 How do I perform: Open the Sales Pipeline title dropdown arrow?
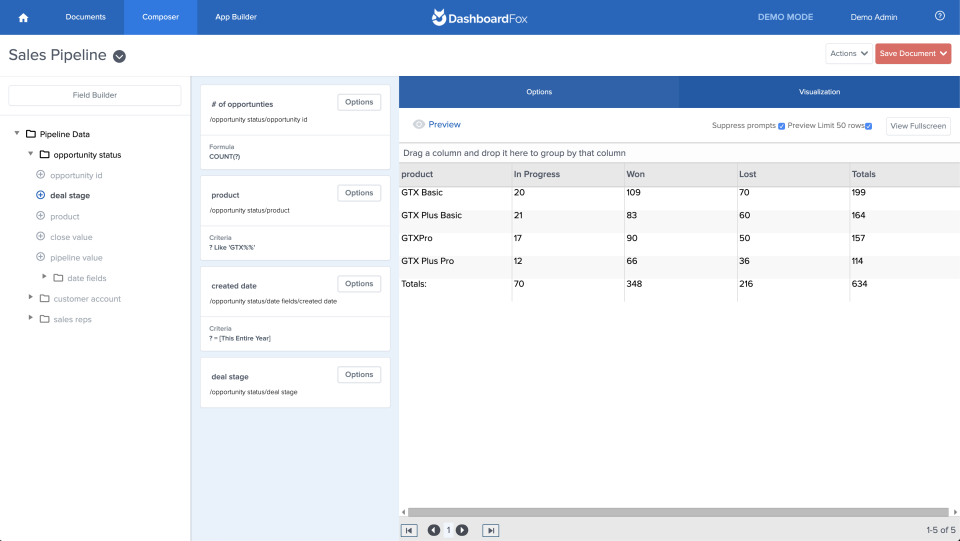(x=119, y=57)
